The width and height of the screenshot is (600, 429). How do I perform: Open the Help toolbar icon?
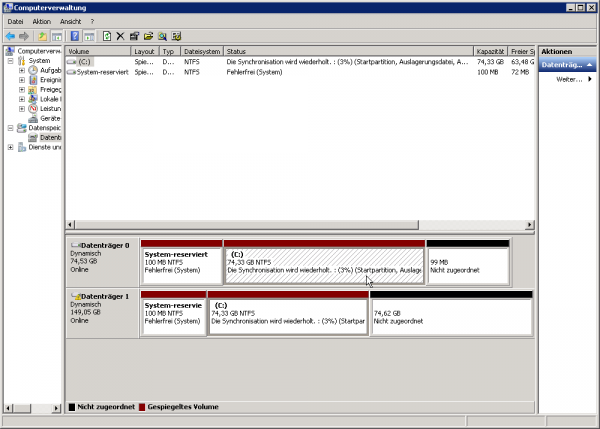click(x=74, y=36)
